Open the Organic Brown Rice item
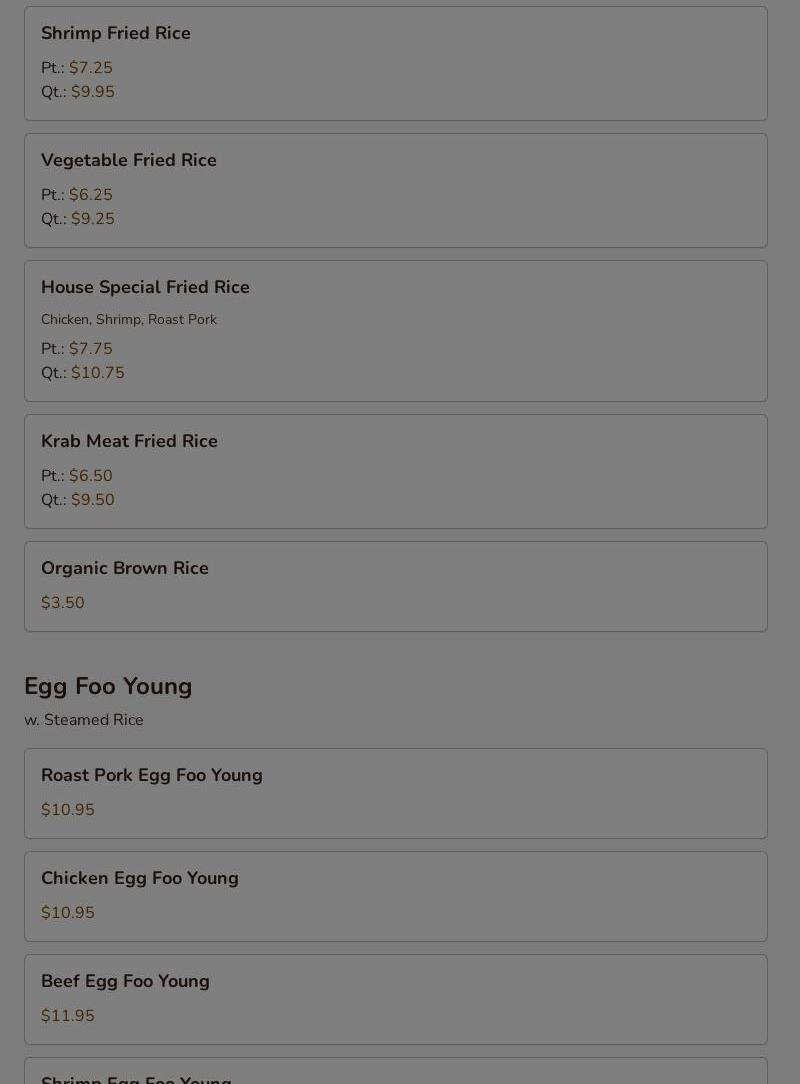 click(396, 586)
